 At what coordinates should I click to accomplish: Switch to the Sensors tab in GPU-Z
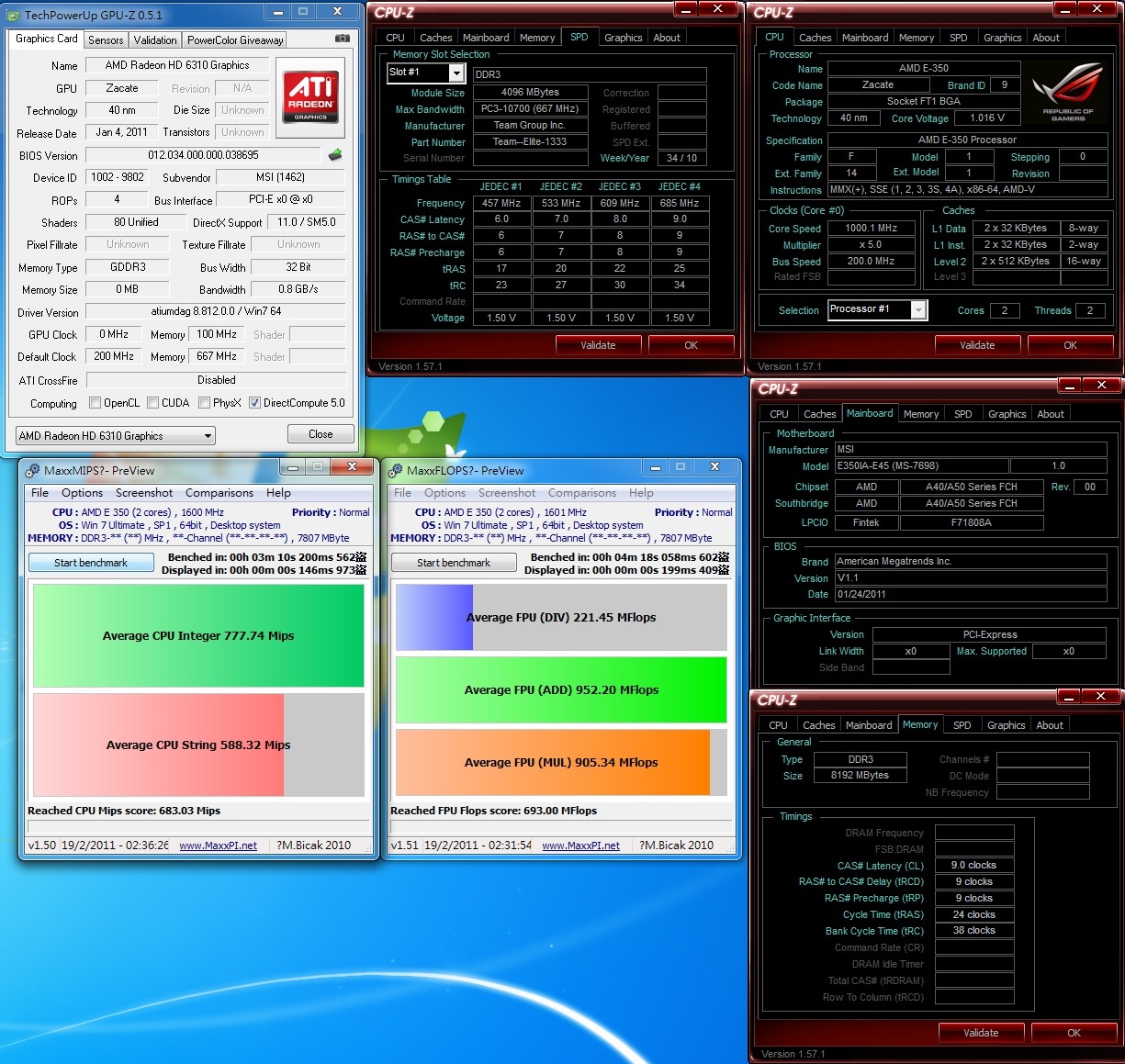(106, 39)
